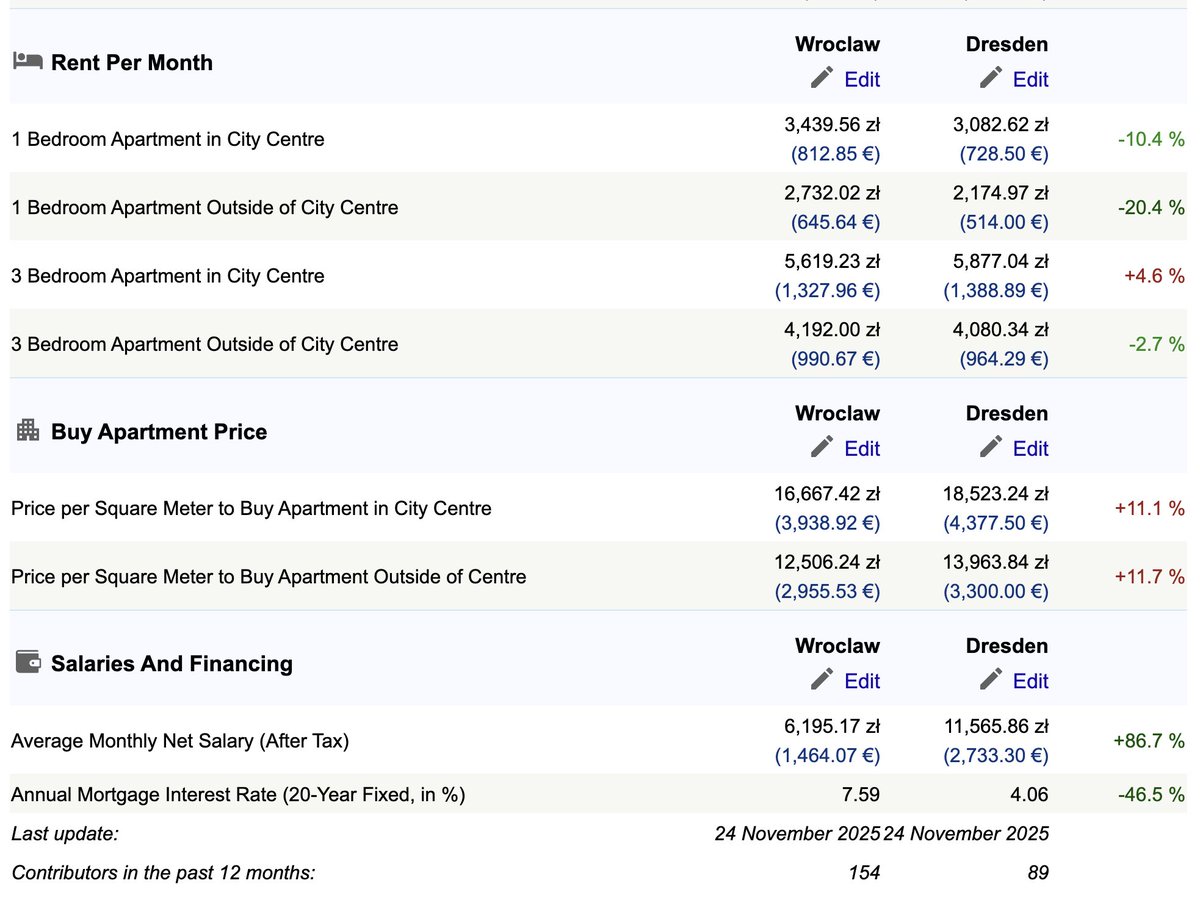Image resolution: width=1200 pixels, height=908 pixels.
Task: Click the mortgage rate 4.06
Action: click(1030, 795)
